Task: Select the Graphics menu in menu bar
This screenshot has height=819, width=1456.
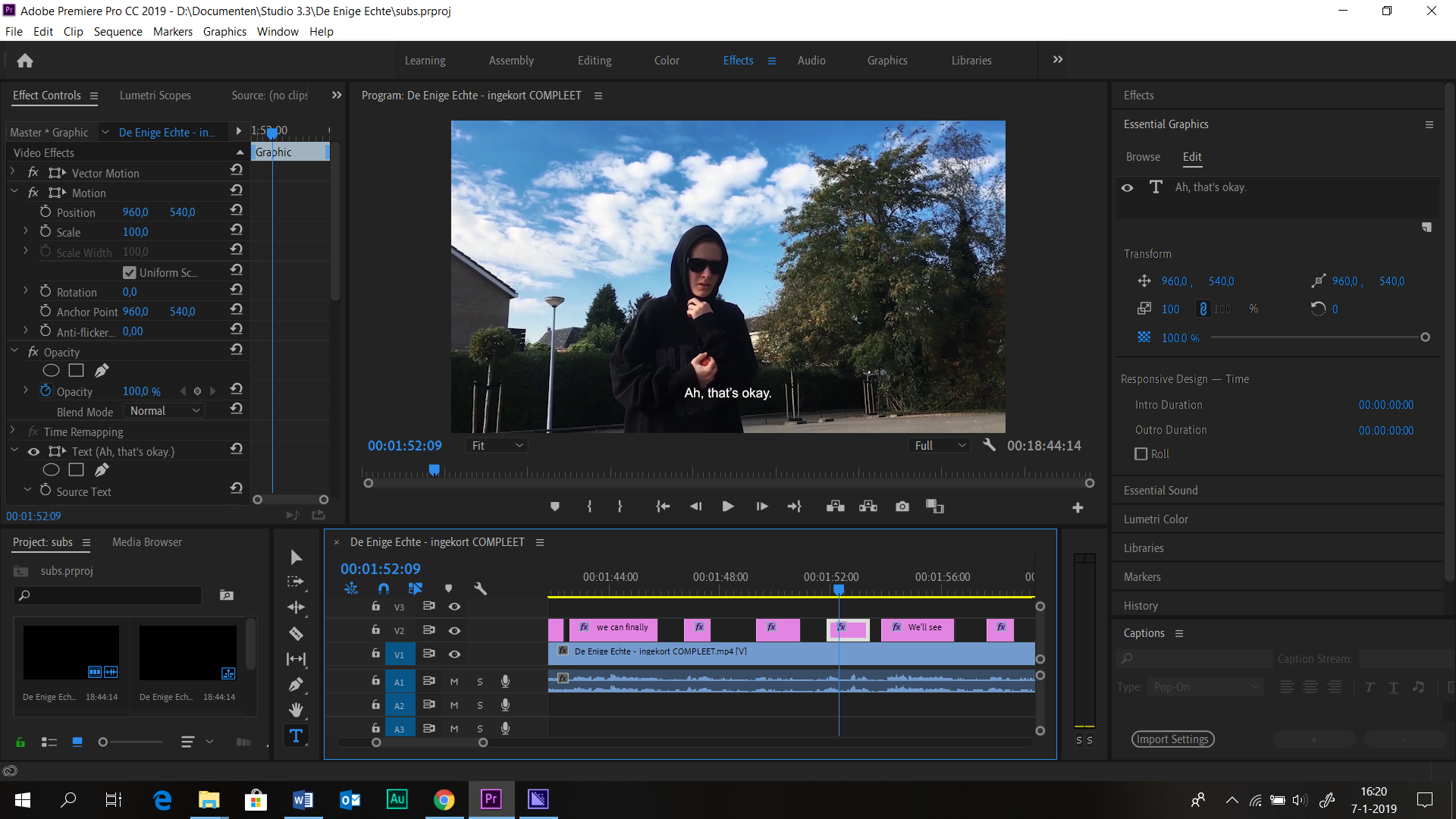Action: click(223, 31)
